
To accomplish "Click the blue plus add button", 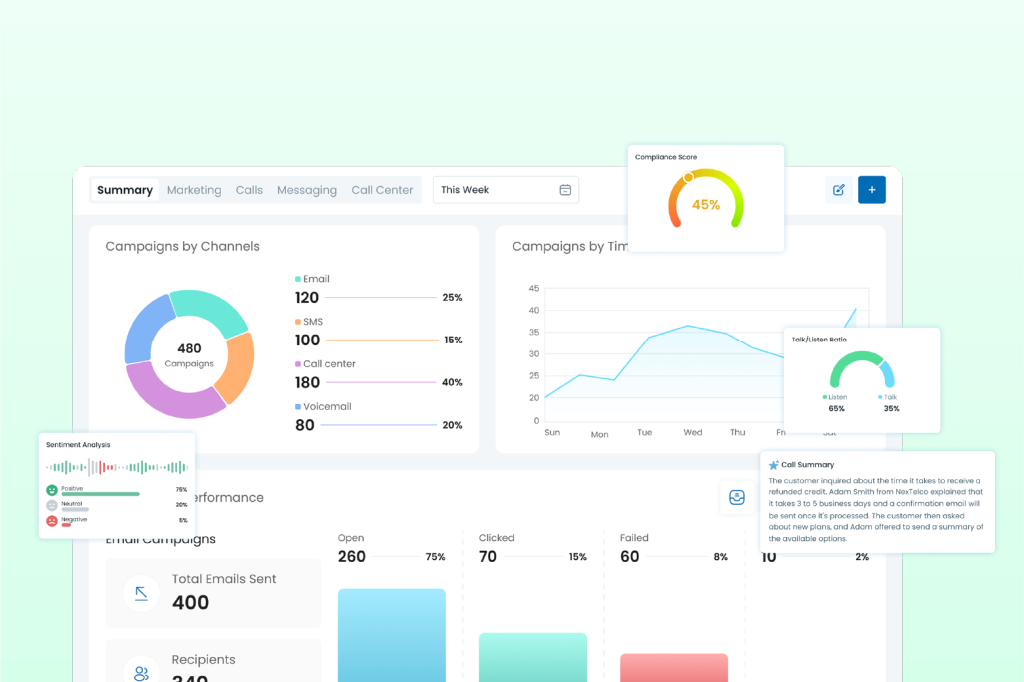I will (x=871, y=190).
